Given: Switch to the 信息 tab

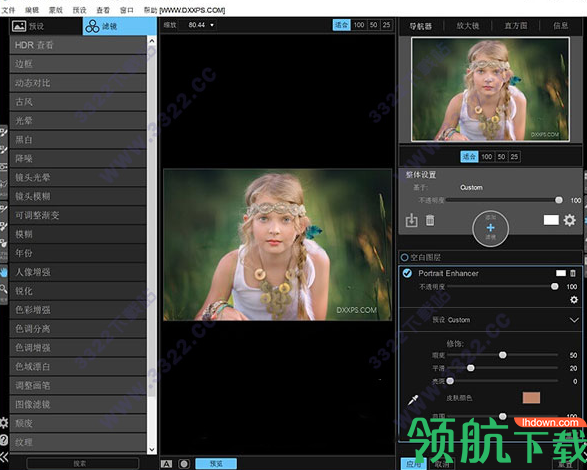Looking at the screenshot, I should 560,26.
